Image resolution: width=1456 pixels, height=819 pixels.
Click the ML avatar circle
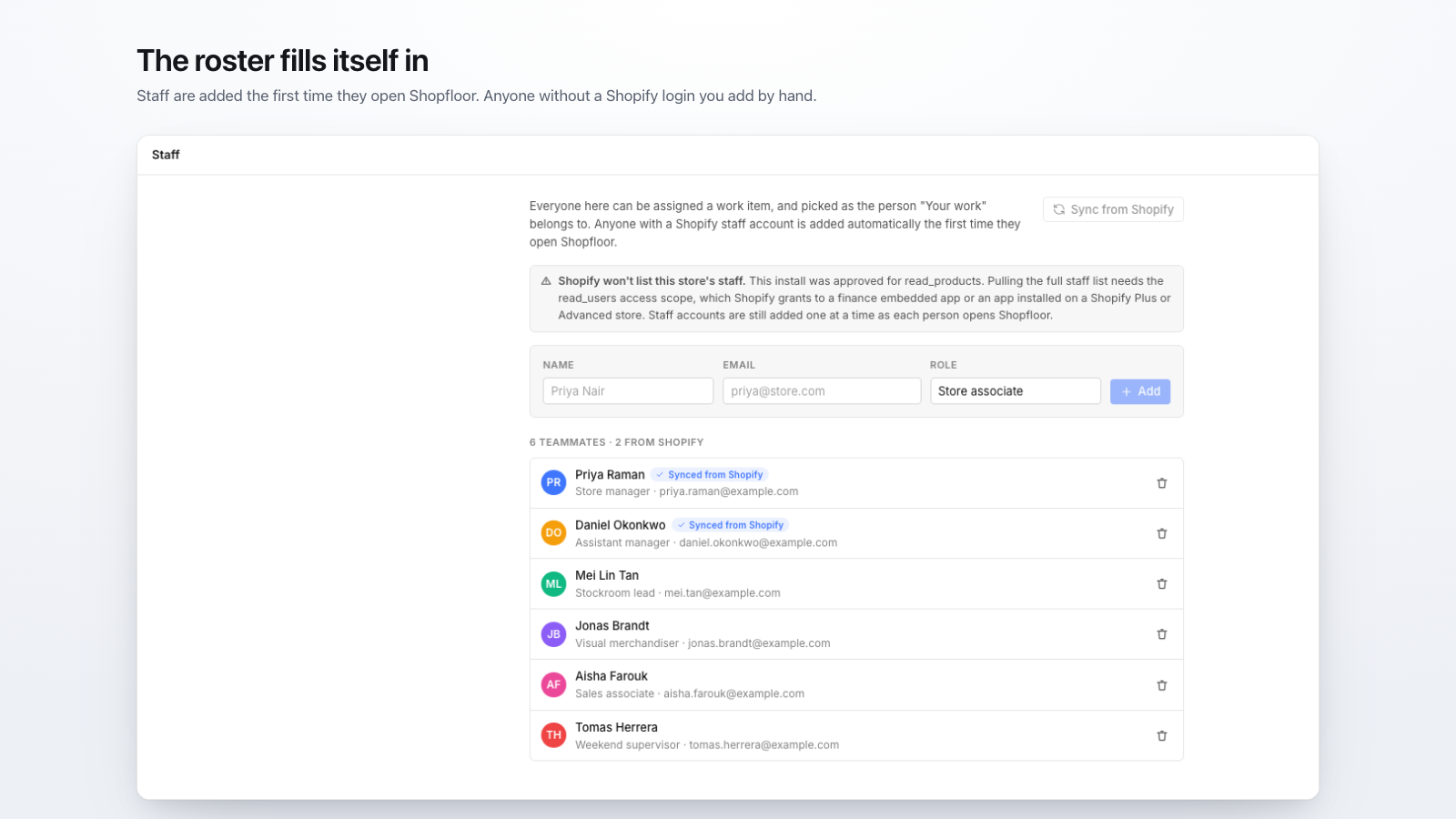click(553, 584)
